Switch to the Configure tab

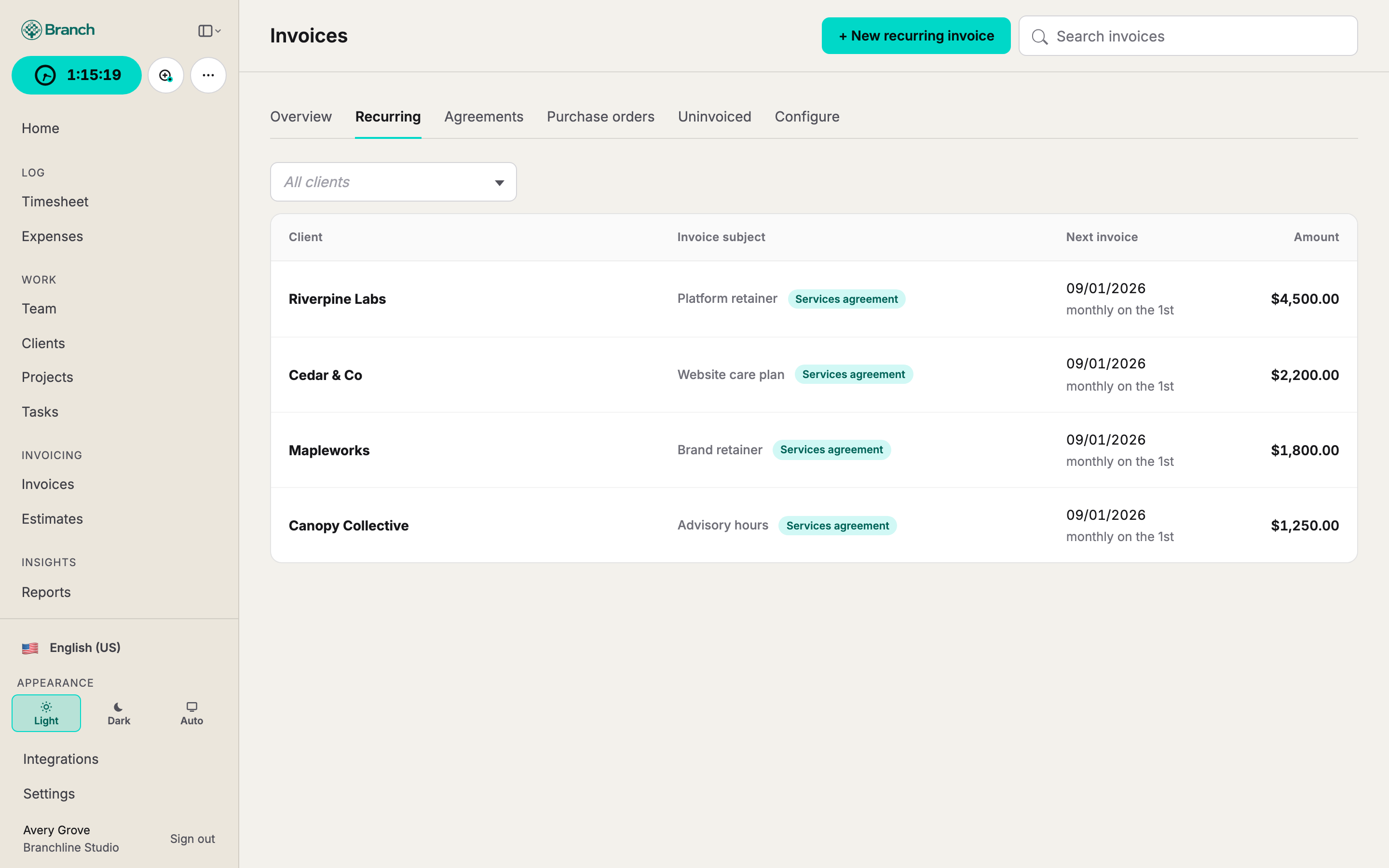coord(807,117)
